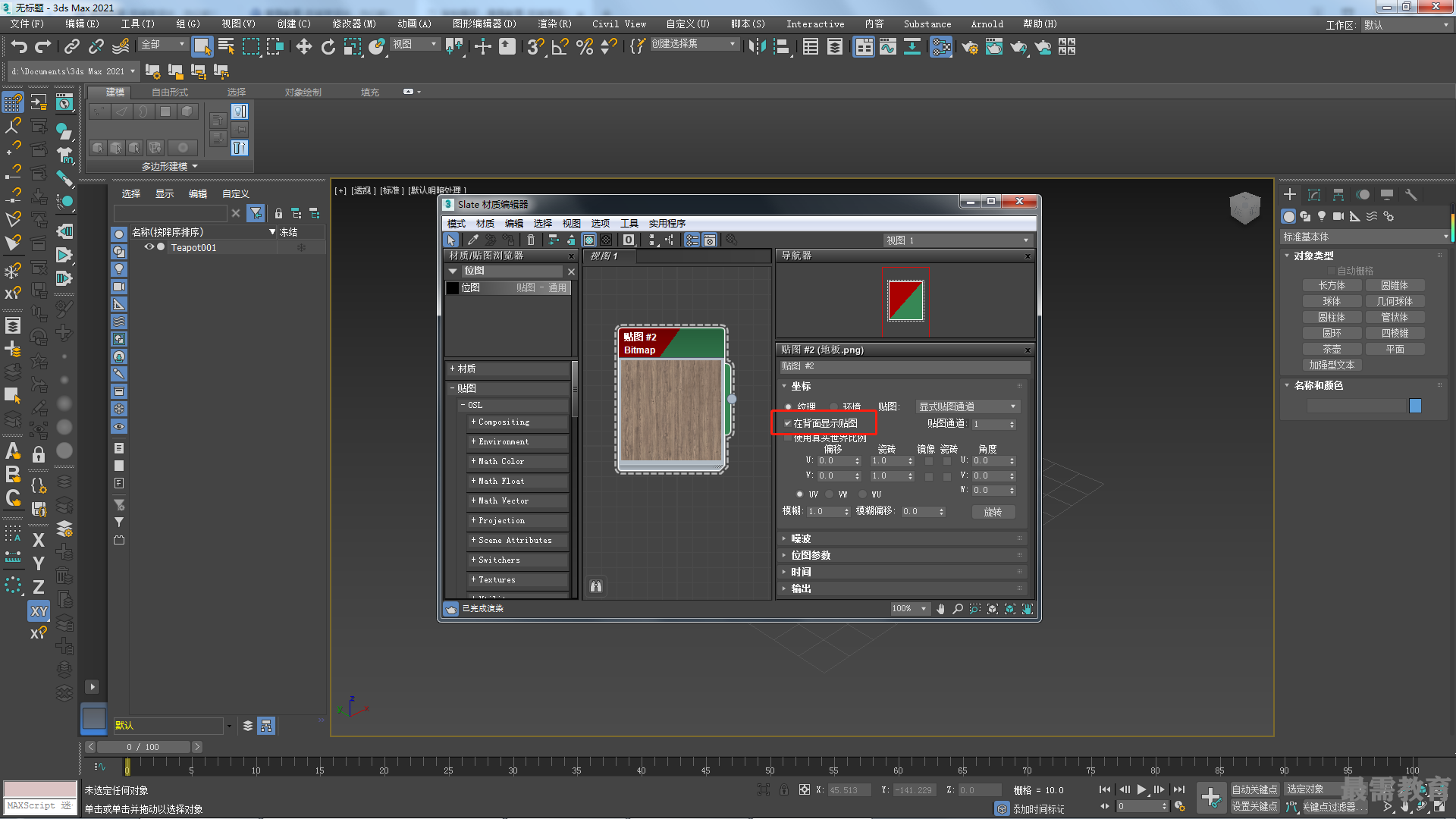Open the Curve Editor
Viewport: 1456px width, 819px height.
tap(888, 47)
